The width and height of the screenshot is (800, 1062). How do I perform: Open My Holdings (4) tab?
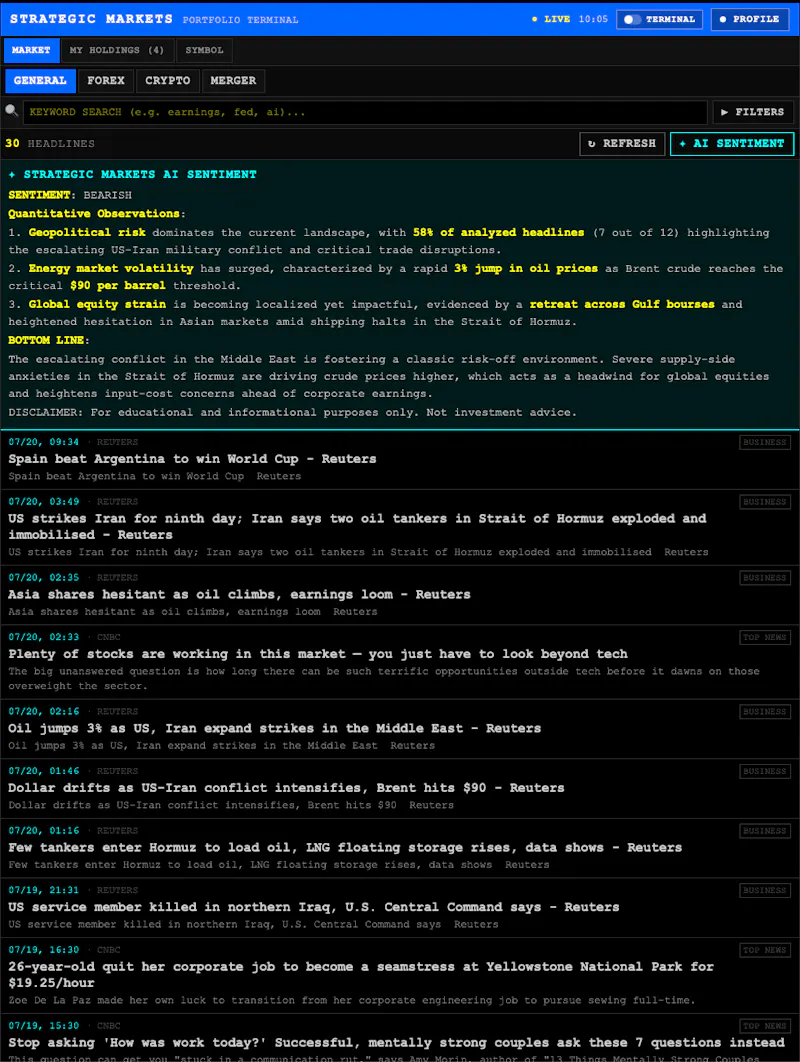click(117, 50)
